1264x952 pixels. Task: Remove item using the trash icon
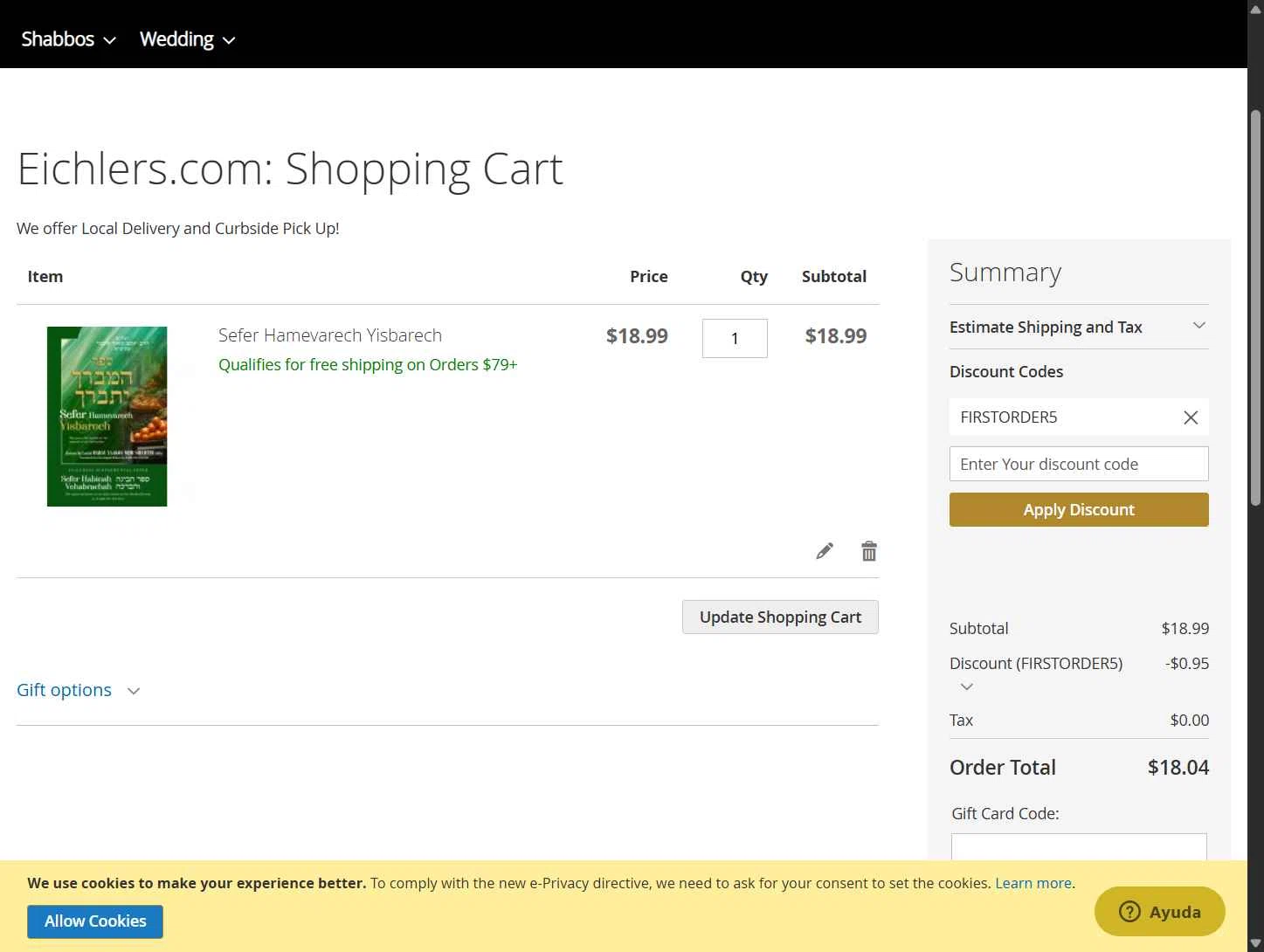869,551
